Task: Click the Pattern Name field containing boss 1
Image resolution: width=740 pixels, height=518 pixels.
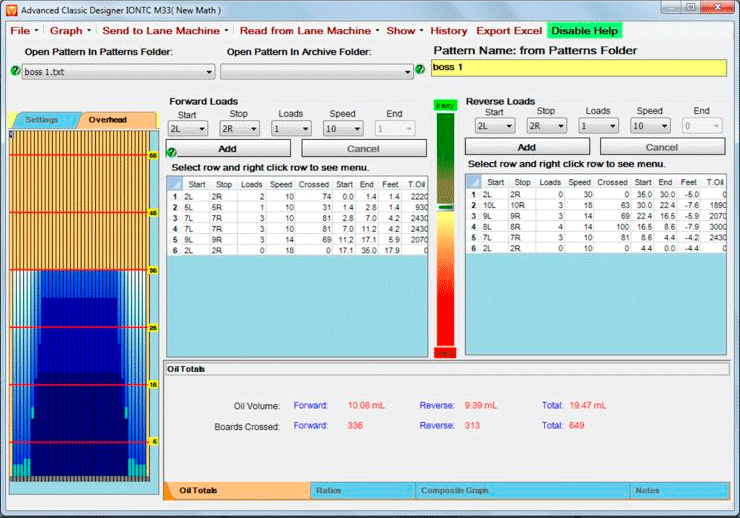Action: (578, 68)
